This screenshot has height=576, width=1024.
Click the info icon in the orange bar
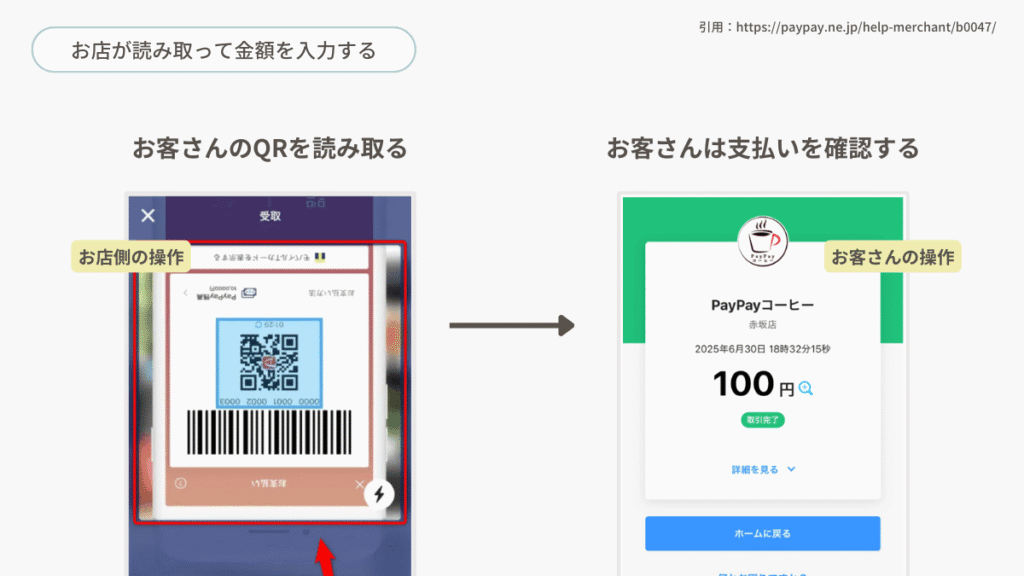pos(181,483)
